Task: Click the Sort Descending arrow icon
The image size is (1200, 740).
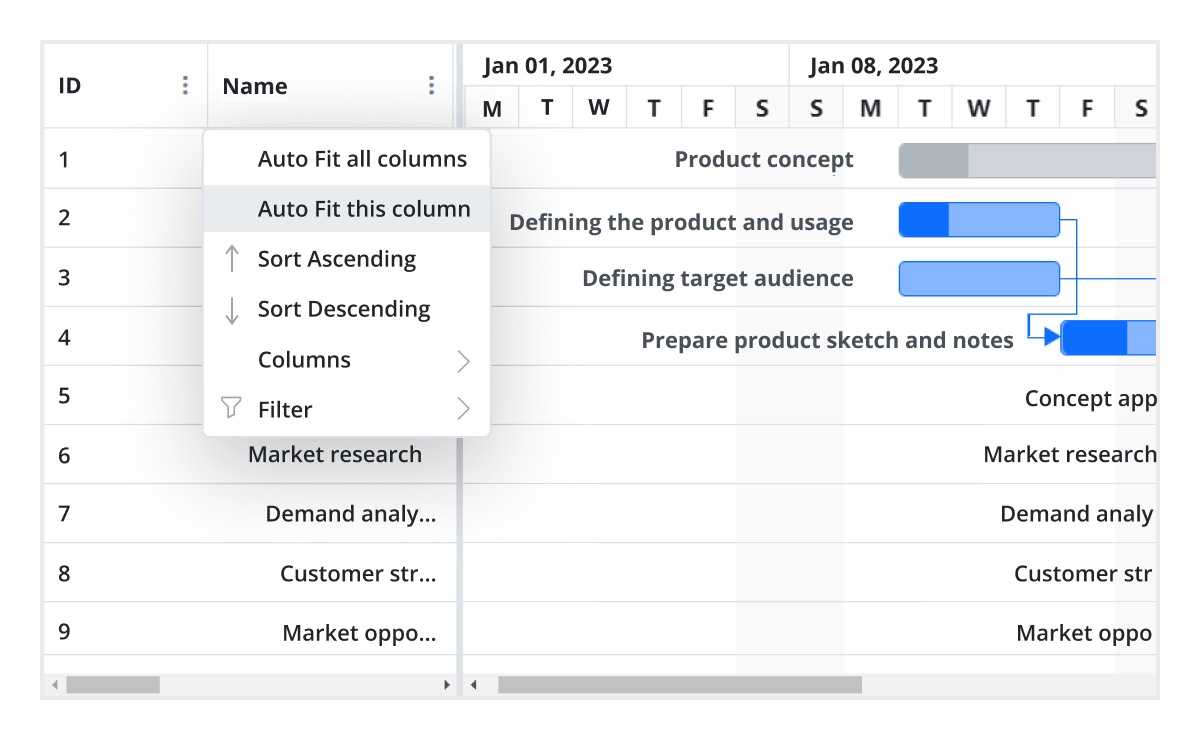Action: [231, 309]
